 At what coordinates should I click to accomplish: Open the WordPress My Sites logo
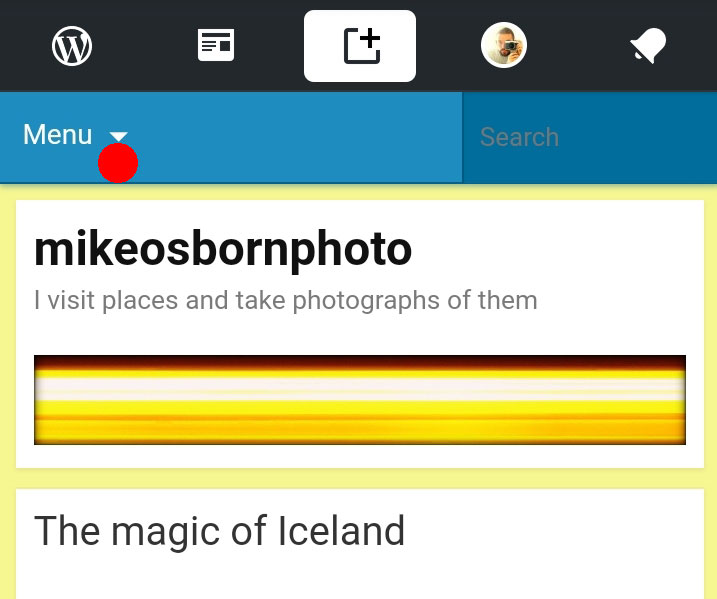tap(72, 46)
